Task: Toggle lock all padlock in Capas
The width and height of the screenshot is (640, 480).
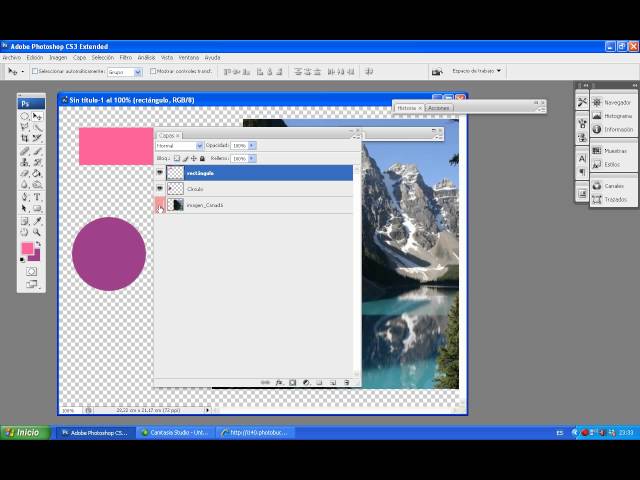Action: (x=202, y=158)
